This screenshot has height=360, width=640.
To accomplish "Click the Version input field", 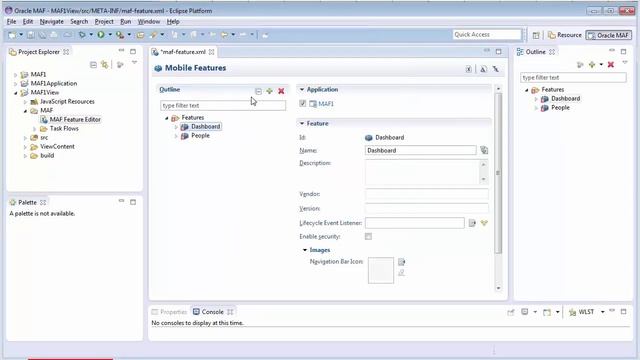I will [x=427, y=209].
